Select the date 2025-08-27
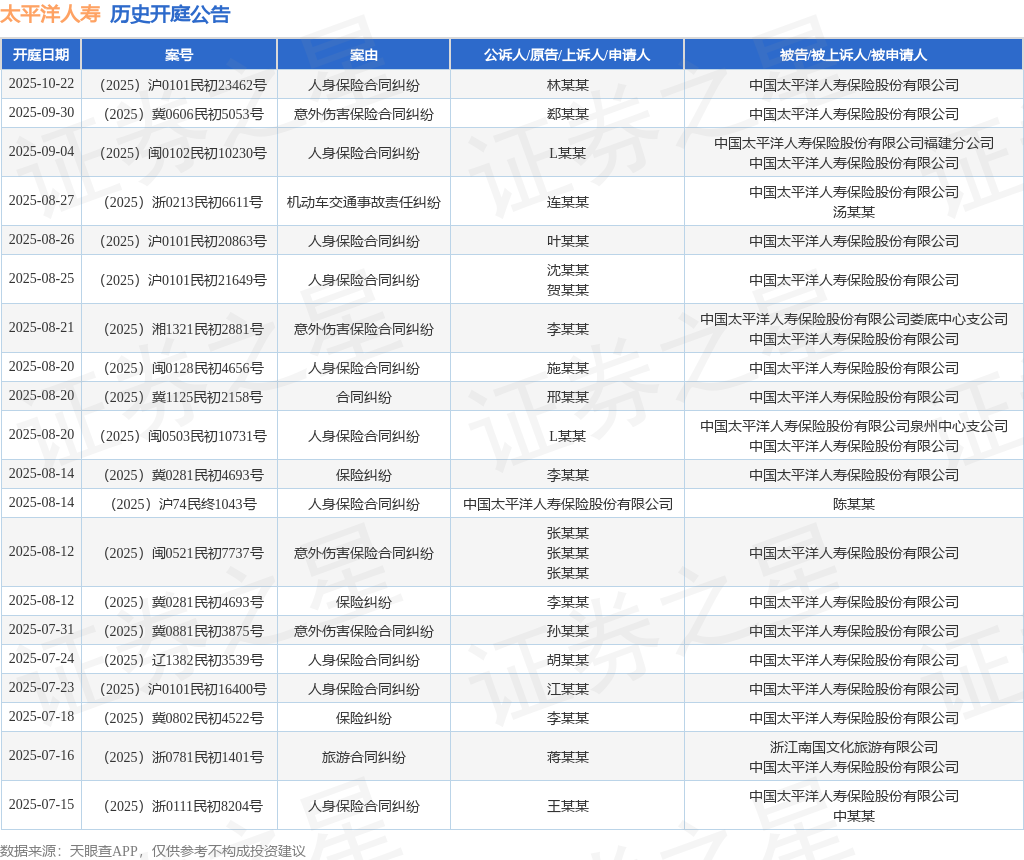 tap(41, 200)
